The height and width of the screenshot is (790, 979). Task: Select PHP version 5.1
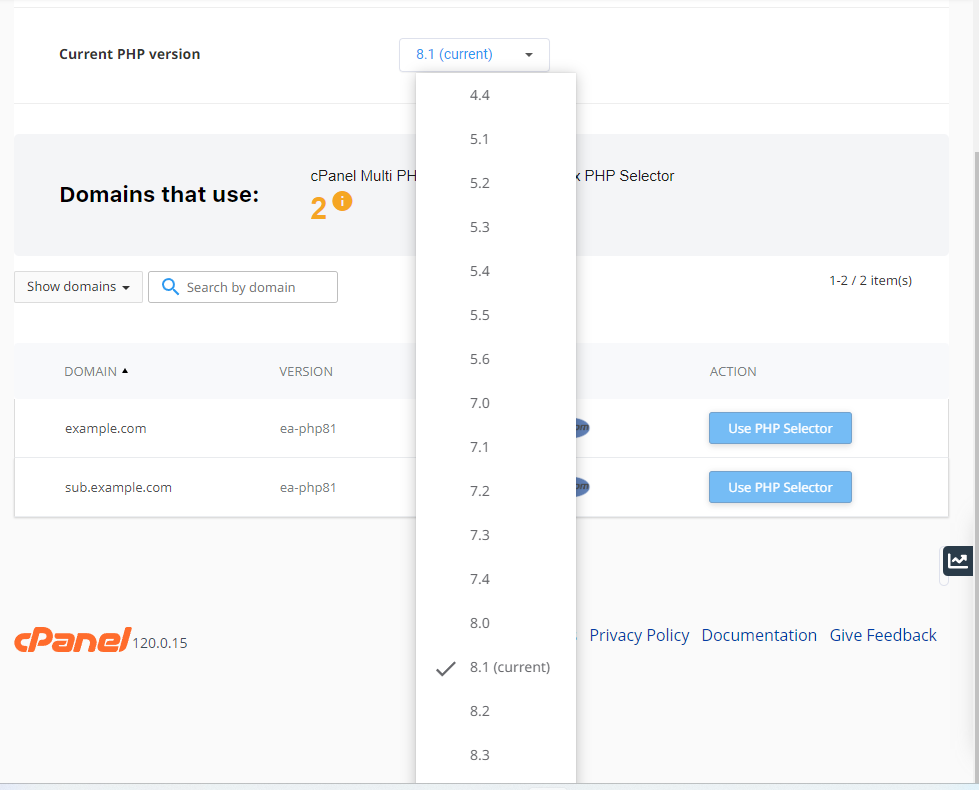pos(496,139)
